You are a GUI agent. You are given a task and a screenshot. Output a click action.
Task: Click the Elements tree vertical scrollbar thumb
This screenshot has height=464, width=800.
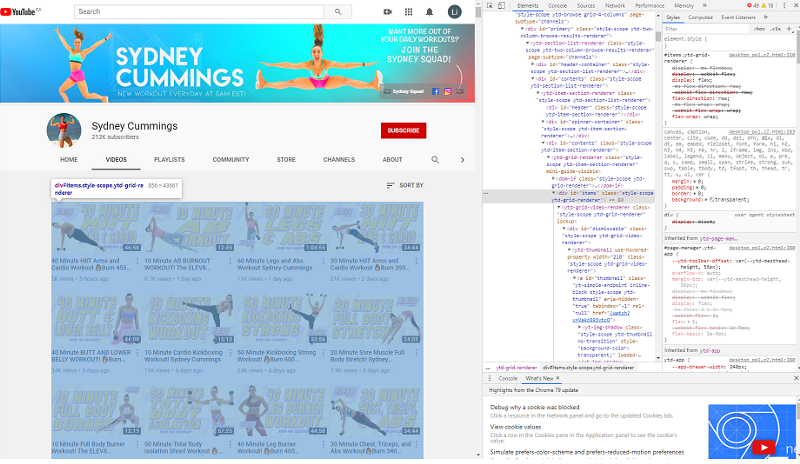[x=658, y=37]
